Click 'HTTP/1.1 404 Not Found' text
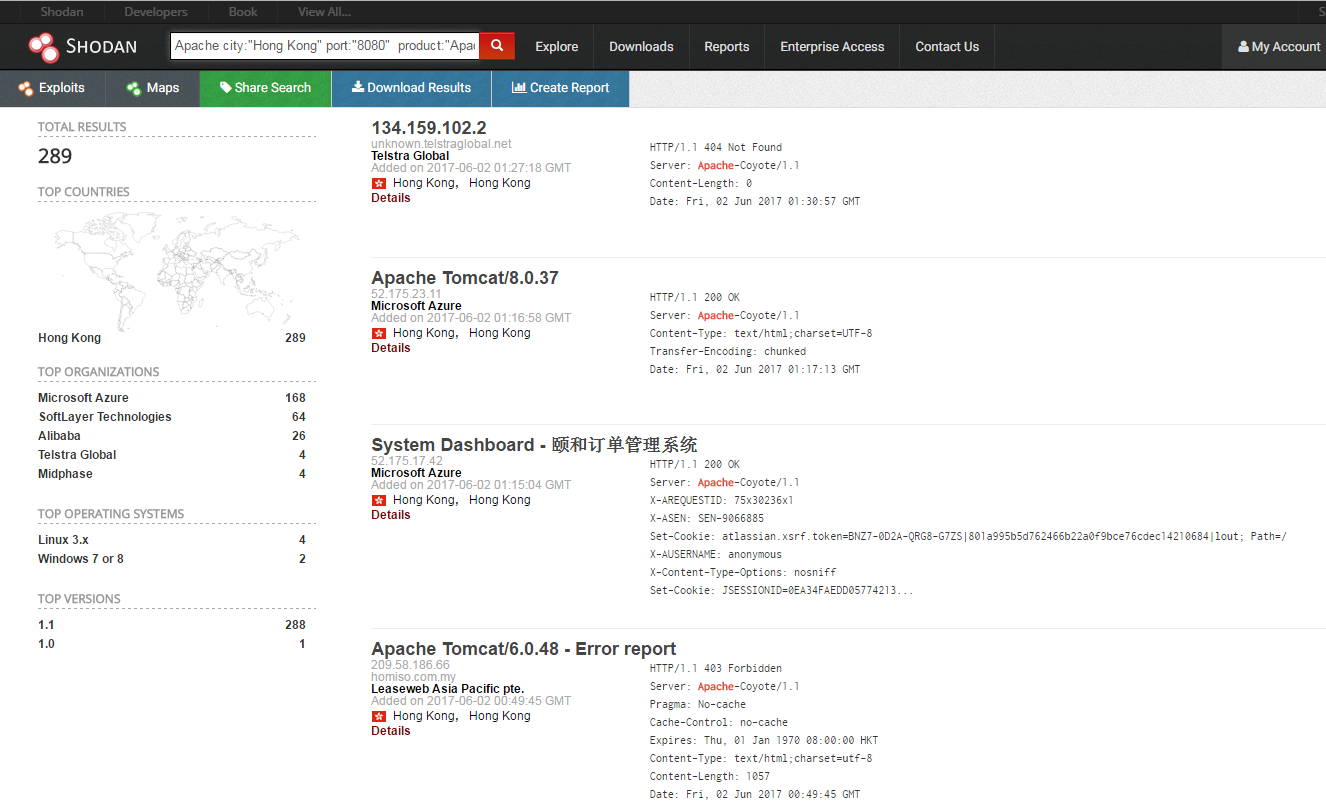This screenshot has height=804, width=1326. pos(716,147)
